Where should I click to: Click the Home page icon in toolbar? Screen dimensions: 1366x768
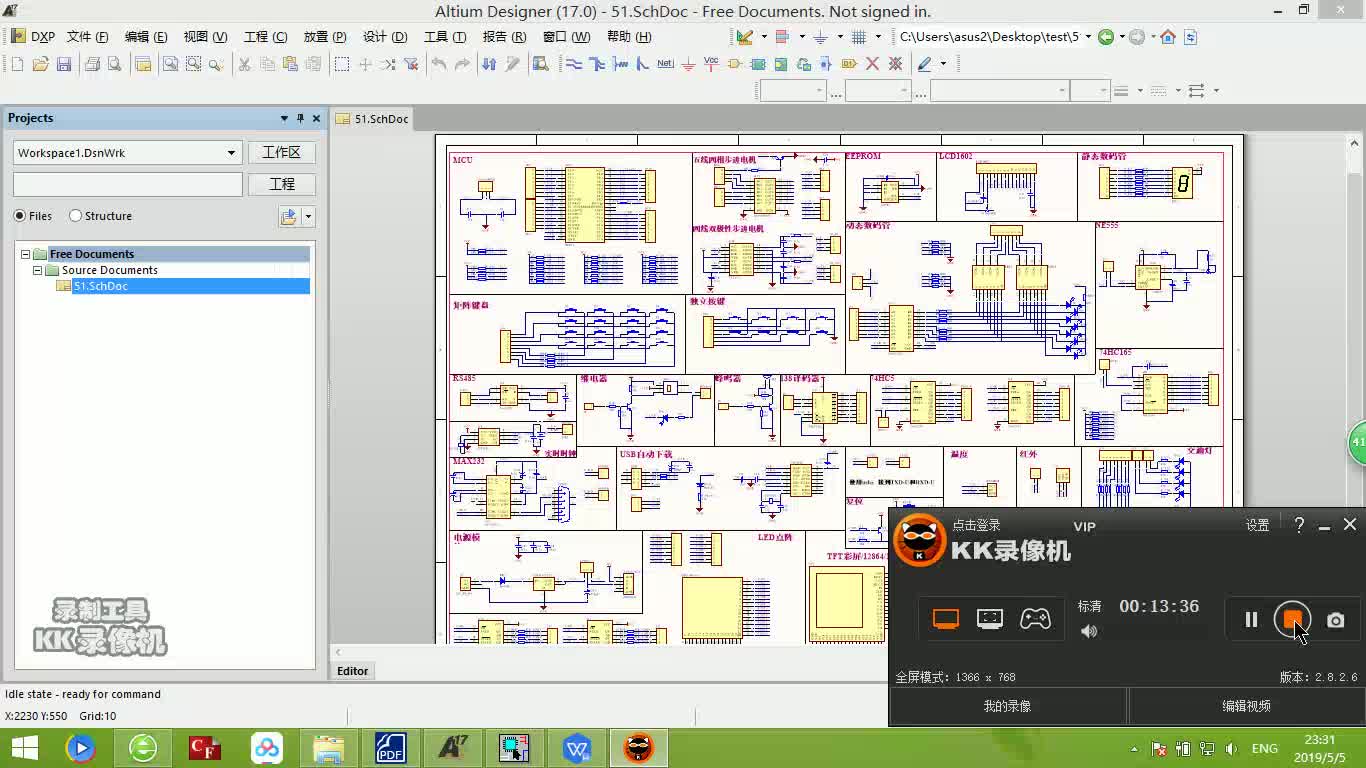pos(1168,37)
